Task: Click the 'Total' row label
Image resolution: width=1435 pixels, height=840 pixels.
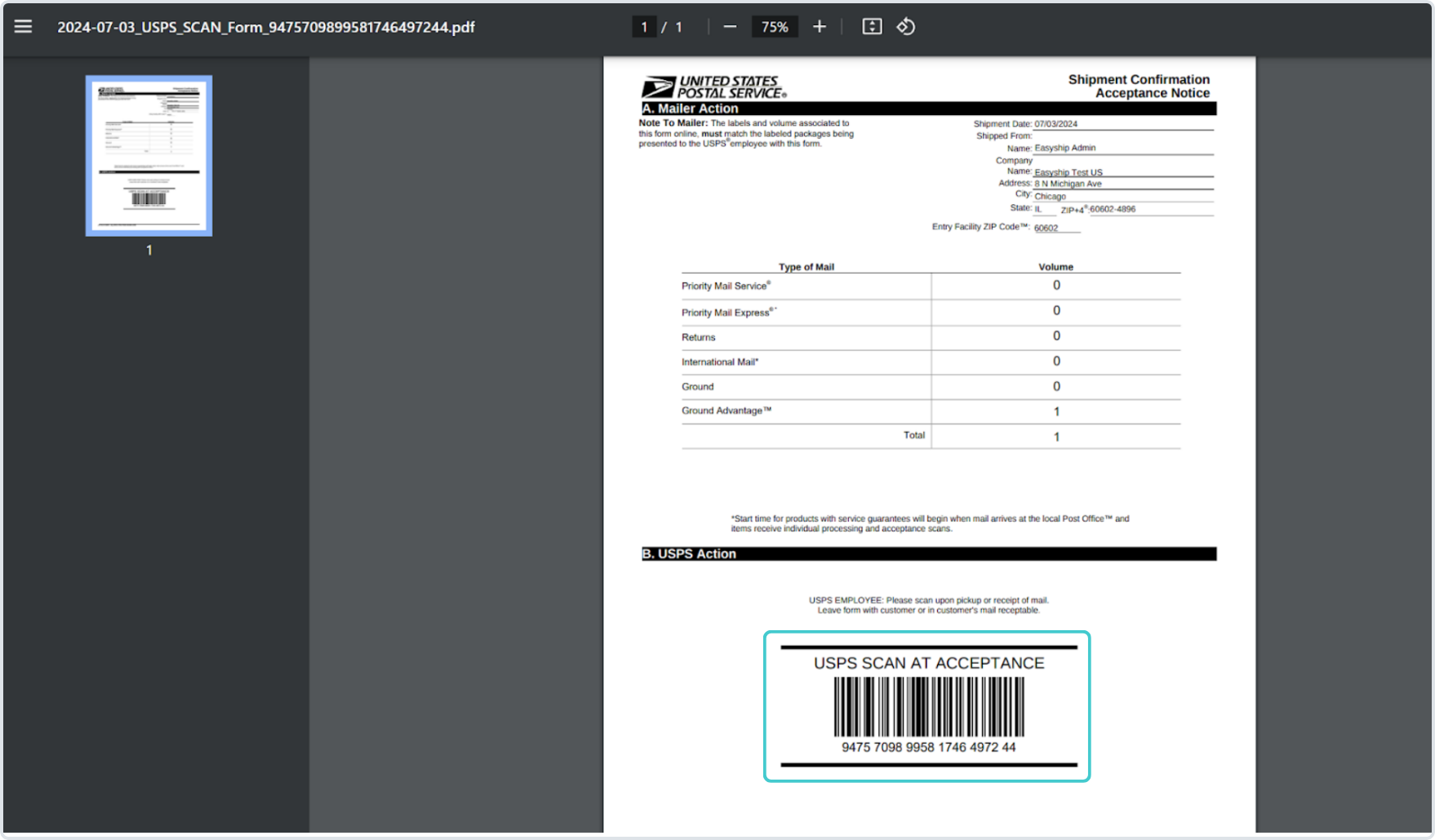Action: click(x=914, y=435)
